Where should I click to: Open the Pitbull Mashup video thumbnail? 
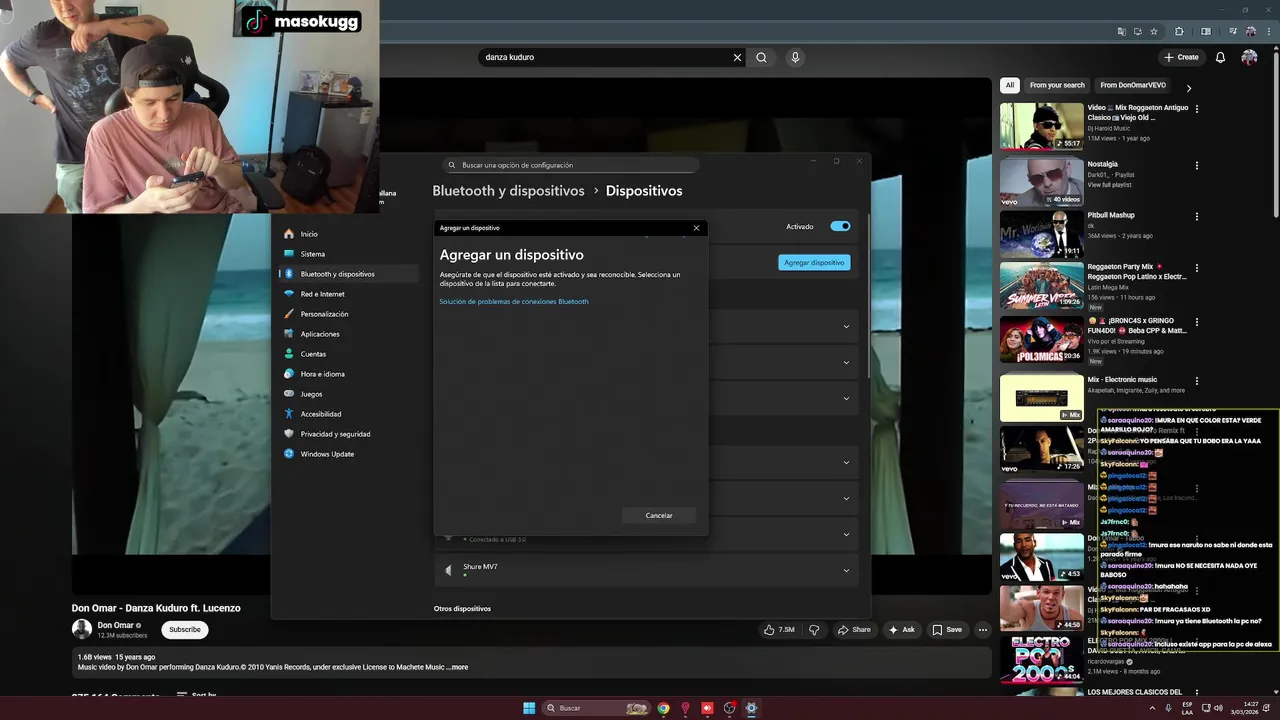click(1041, 234)
